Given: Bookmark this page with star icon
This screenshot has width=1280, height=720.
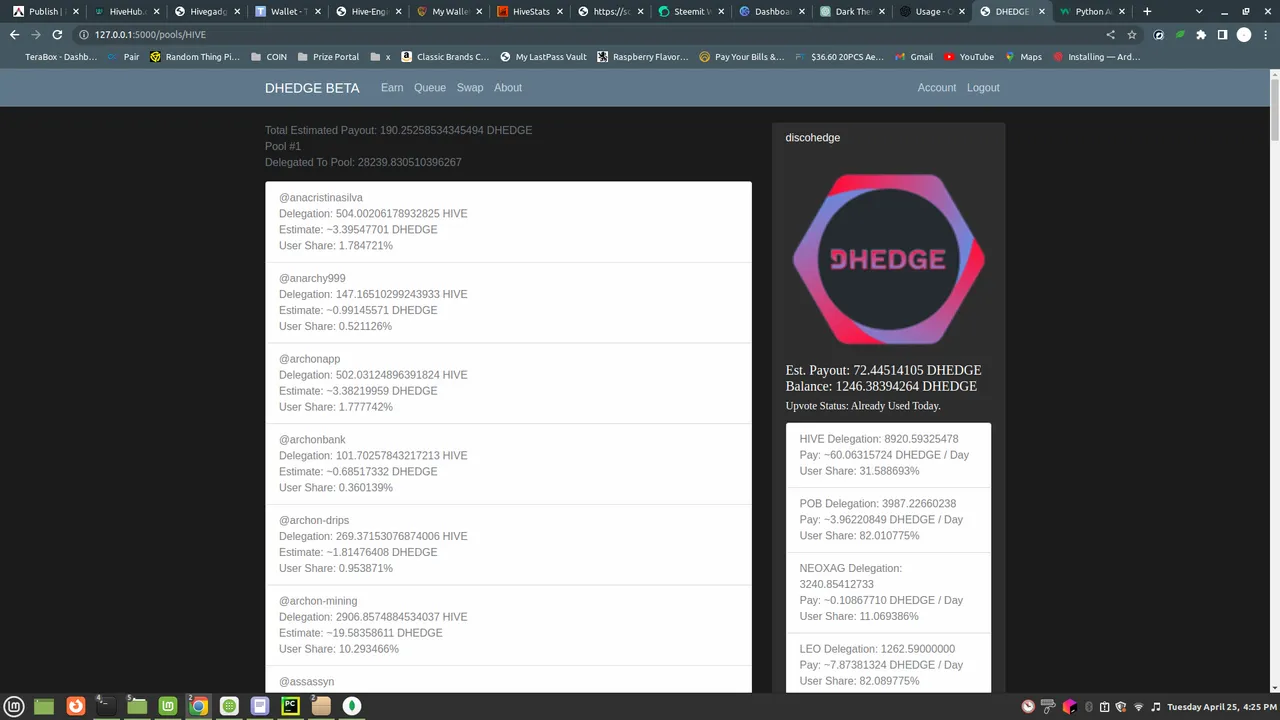Looking at the screenshot, I should click(1132, 34).
